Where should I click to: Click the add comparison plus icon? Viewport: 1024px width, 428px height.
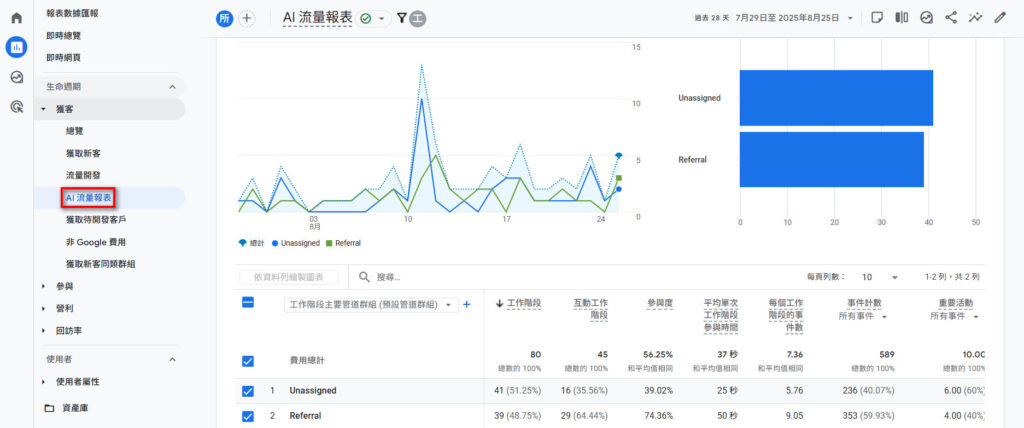[247, 18]
